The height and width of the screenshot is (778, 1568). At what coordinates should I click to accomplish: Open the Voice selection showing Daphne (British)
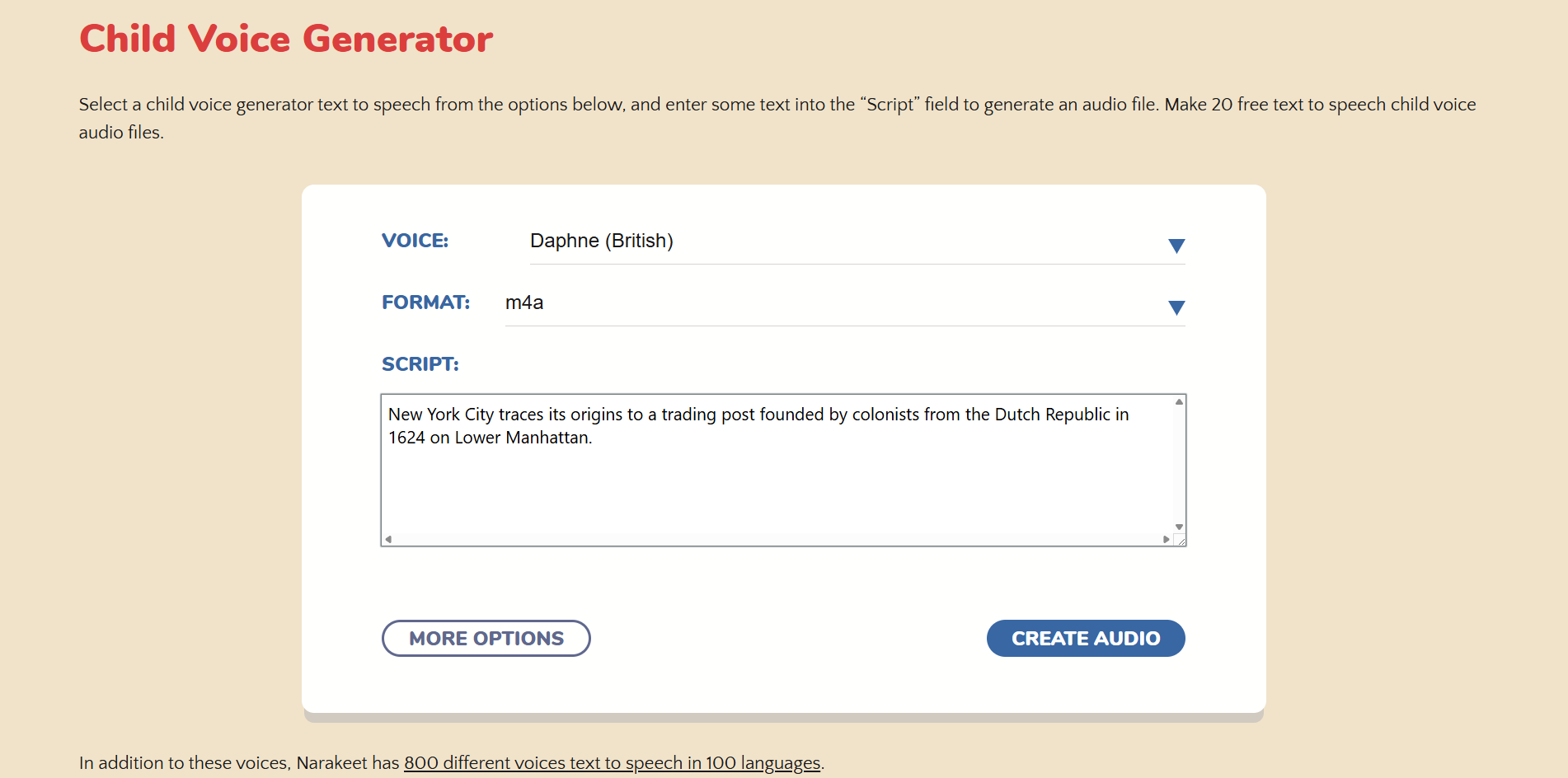pos(742,241)
